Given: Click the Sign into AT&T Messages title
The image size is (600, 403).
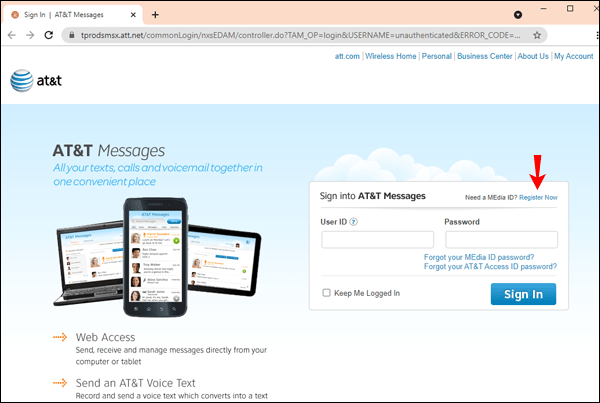Looking at the screenshot, I should coord(372,196).
